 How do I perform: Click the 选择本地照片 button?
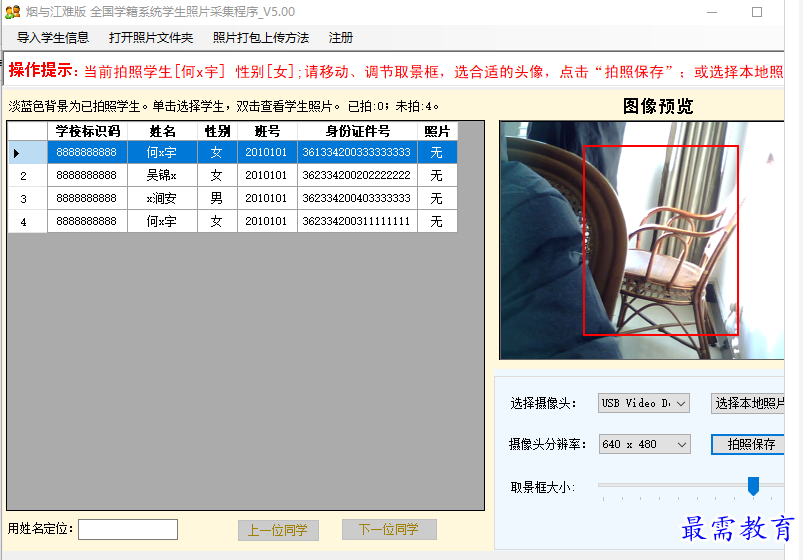tap(748, 403)
